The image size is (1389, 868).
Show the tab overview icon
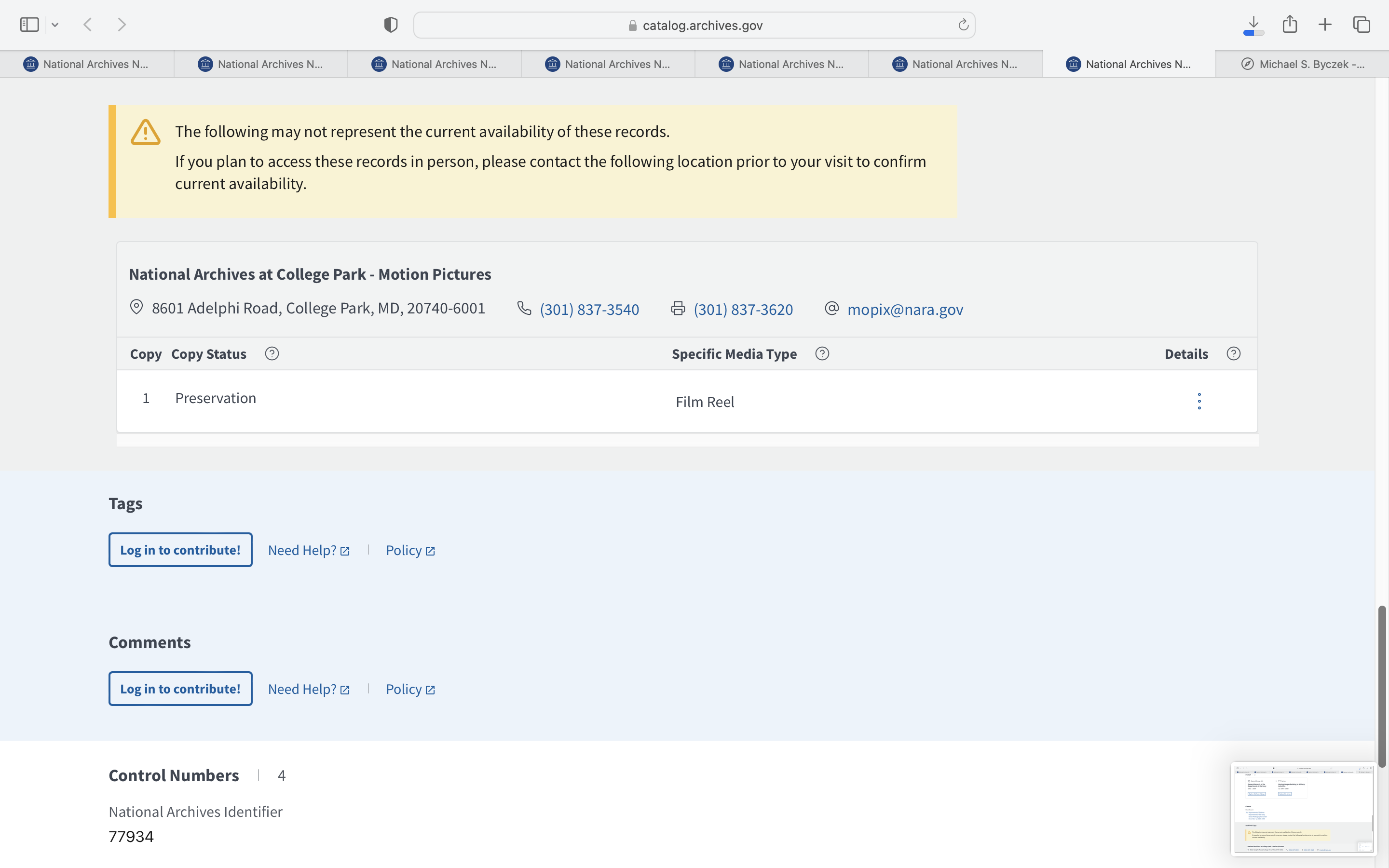(1362, 24)
